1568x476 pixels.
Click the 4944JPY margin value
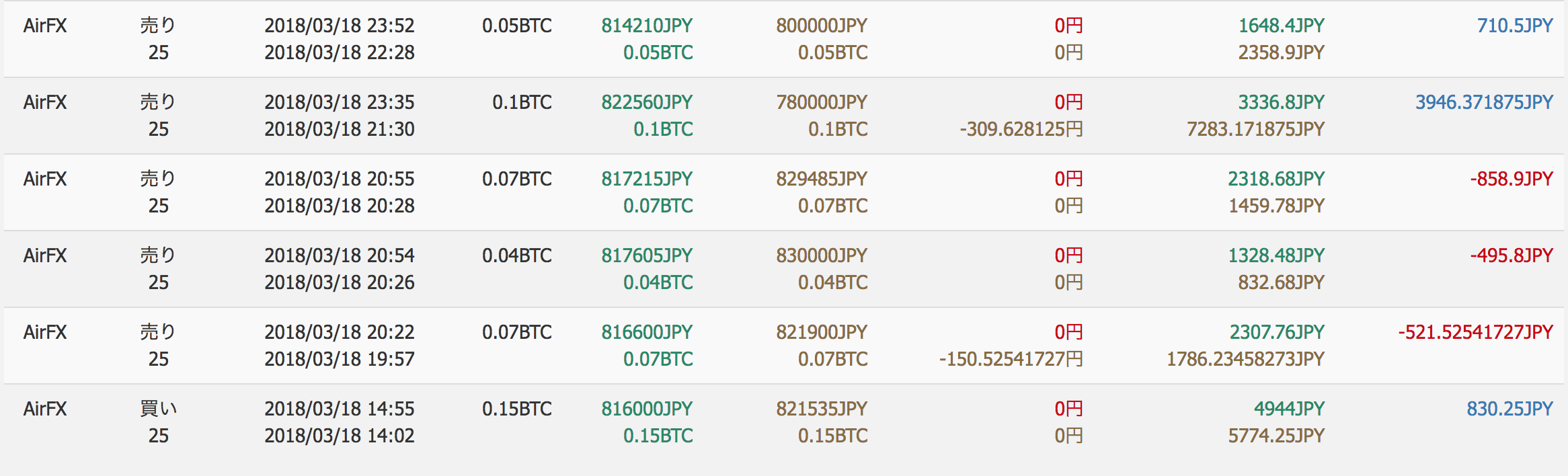tap(1289, 409)
